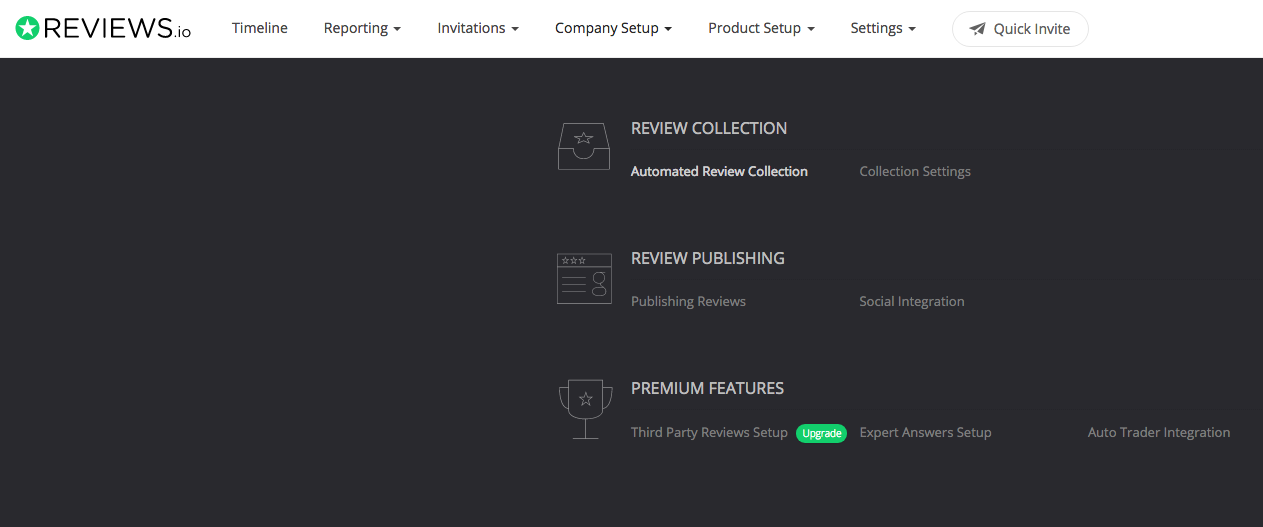This screenshot has height=527, width=1263.
Task: Go to Publishing Reviews
Action: pyautogui.click(x=688, y=302)
